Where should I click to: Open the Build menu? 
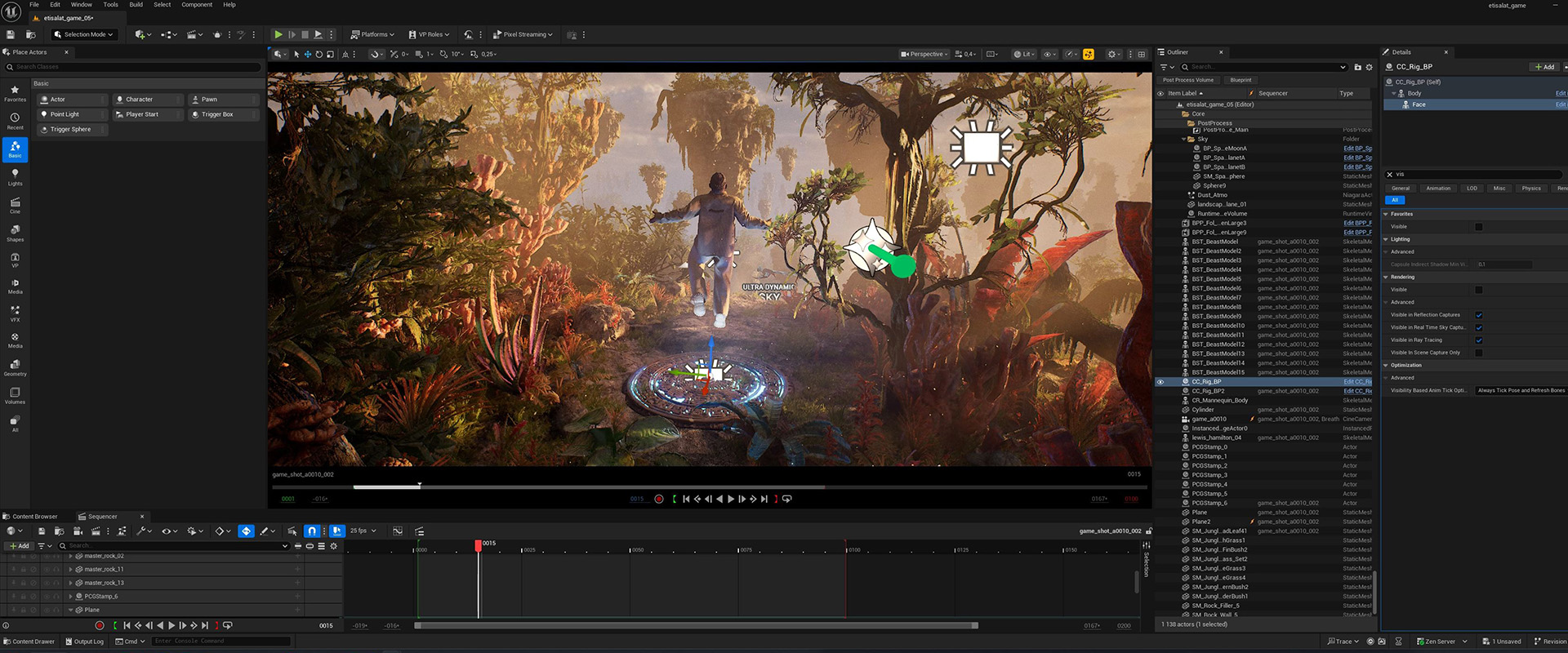coord(136,5)
